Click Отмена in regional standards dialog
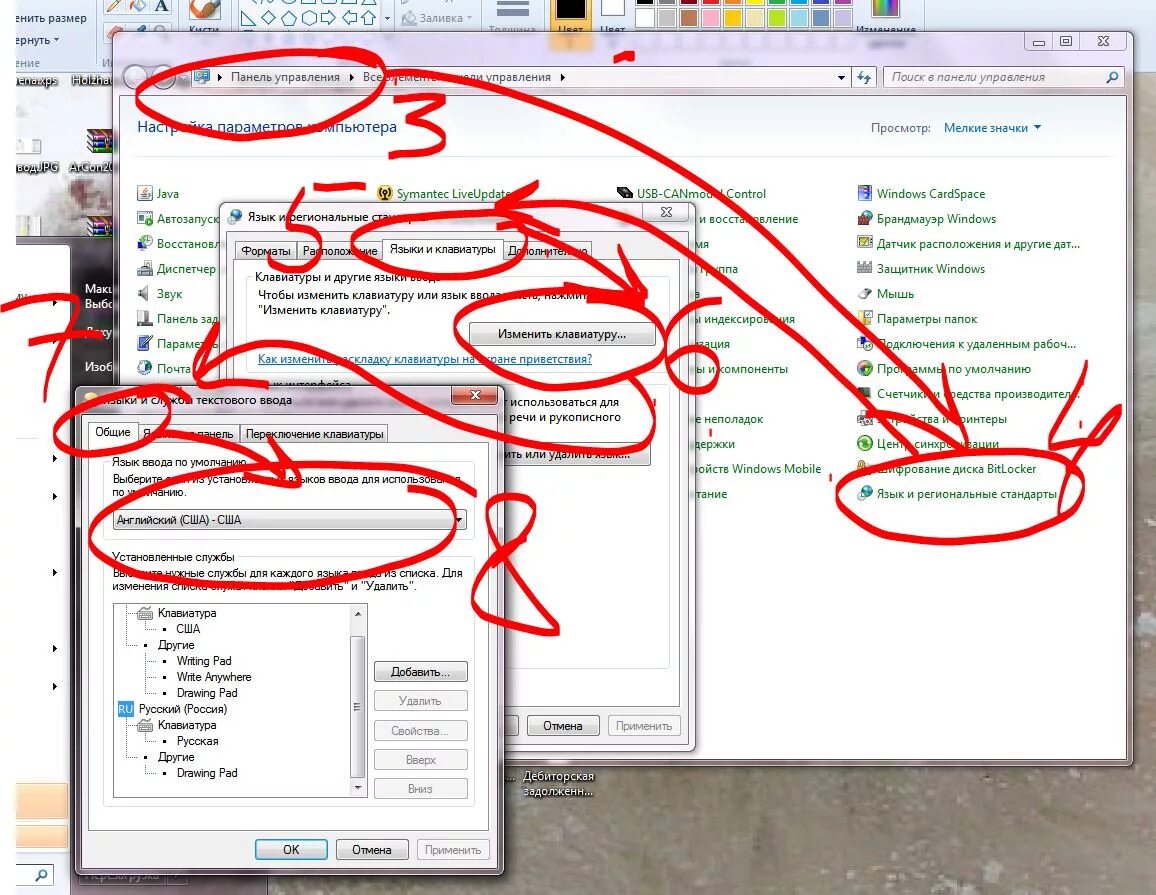The width and height of the screenshot is (1156, 895). (x=563, y=725)
